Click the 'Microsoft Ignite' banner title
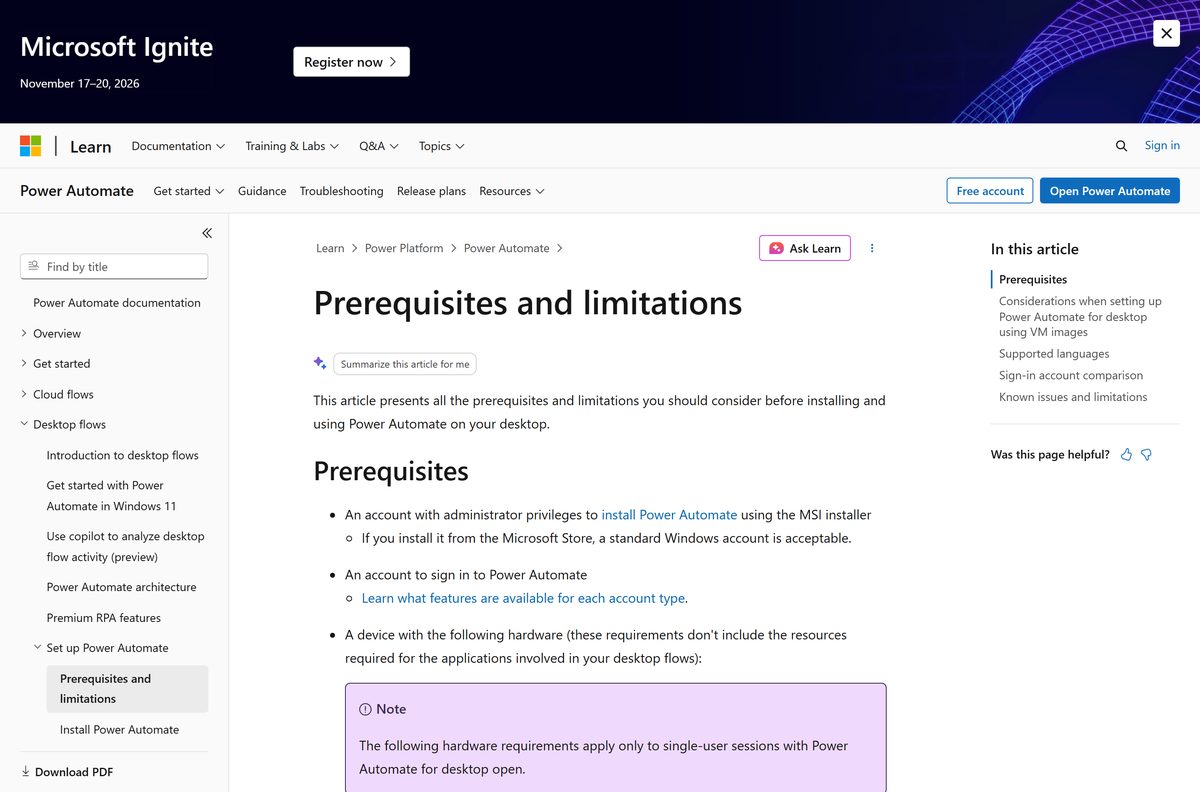Viewport: 1200px width, 792px height. click(x=117, y=47)
